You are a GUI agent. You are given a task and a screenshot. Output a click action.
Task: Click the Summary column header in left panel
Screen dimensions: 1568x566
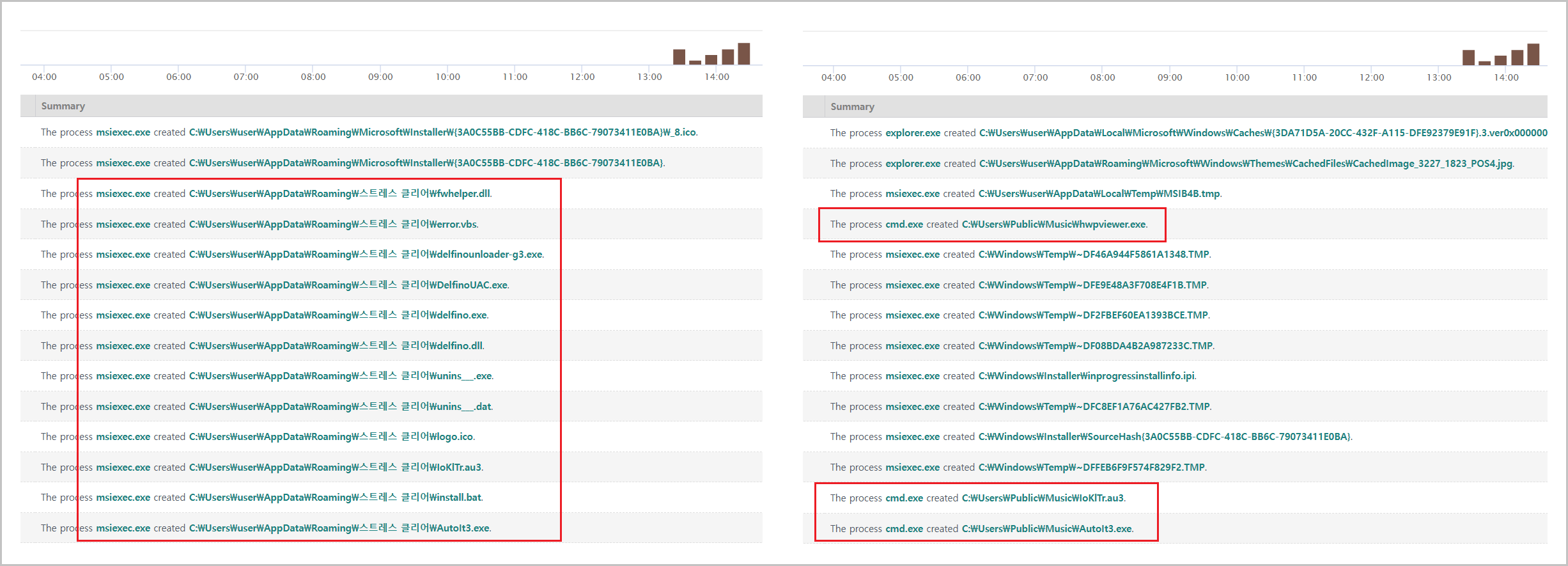click(63, 106)
